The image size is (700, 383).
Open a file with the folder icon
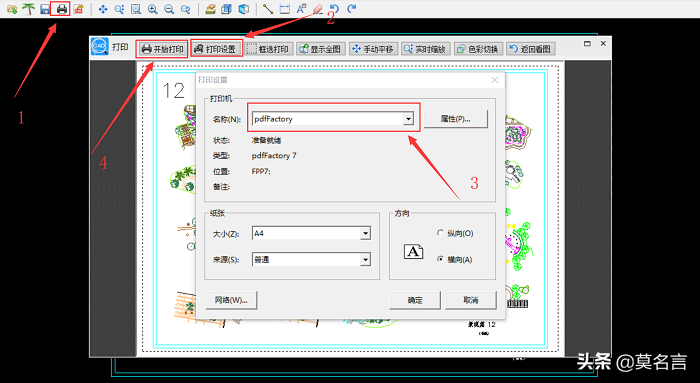12,9
